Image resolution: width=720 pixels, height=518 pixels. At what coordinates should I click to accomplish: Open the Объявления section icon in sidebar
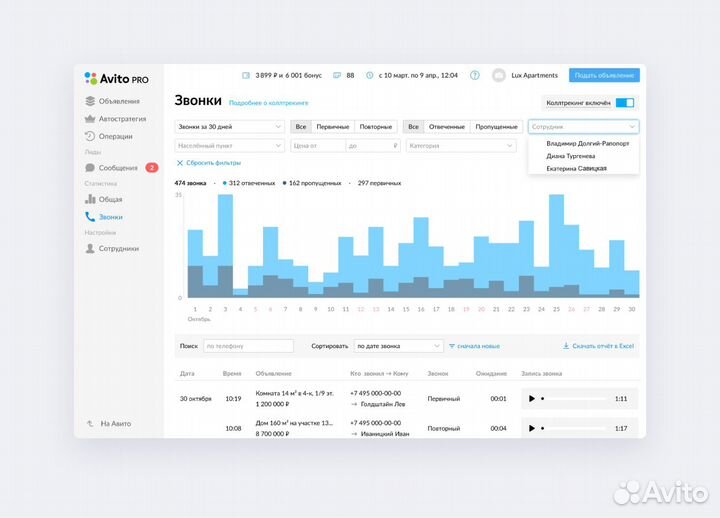tap(90, 101)
